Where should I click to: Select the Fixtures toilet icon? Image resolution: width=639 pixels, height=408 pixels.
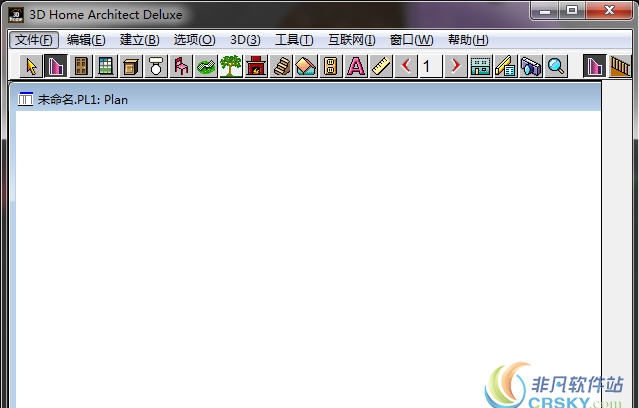pyautogui.click(x=156, y=66)
